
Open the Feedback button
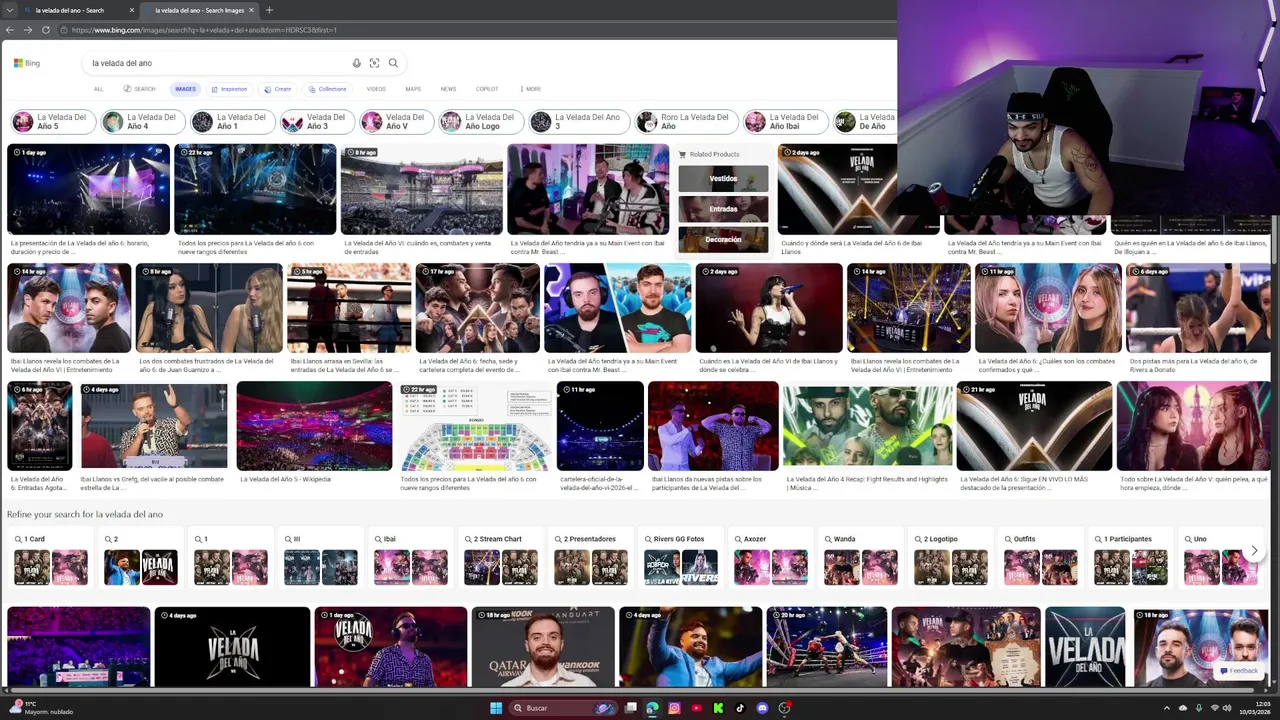tap(1240, 671)
